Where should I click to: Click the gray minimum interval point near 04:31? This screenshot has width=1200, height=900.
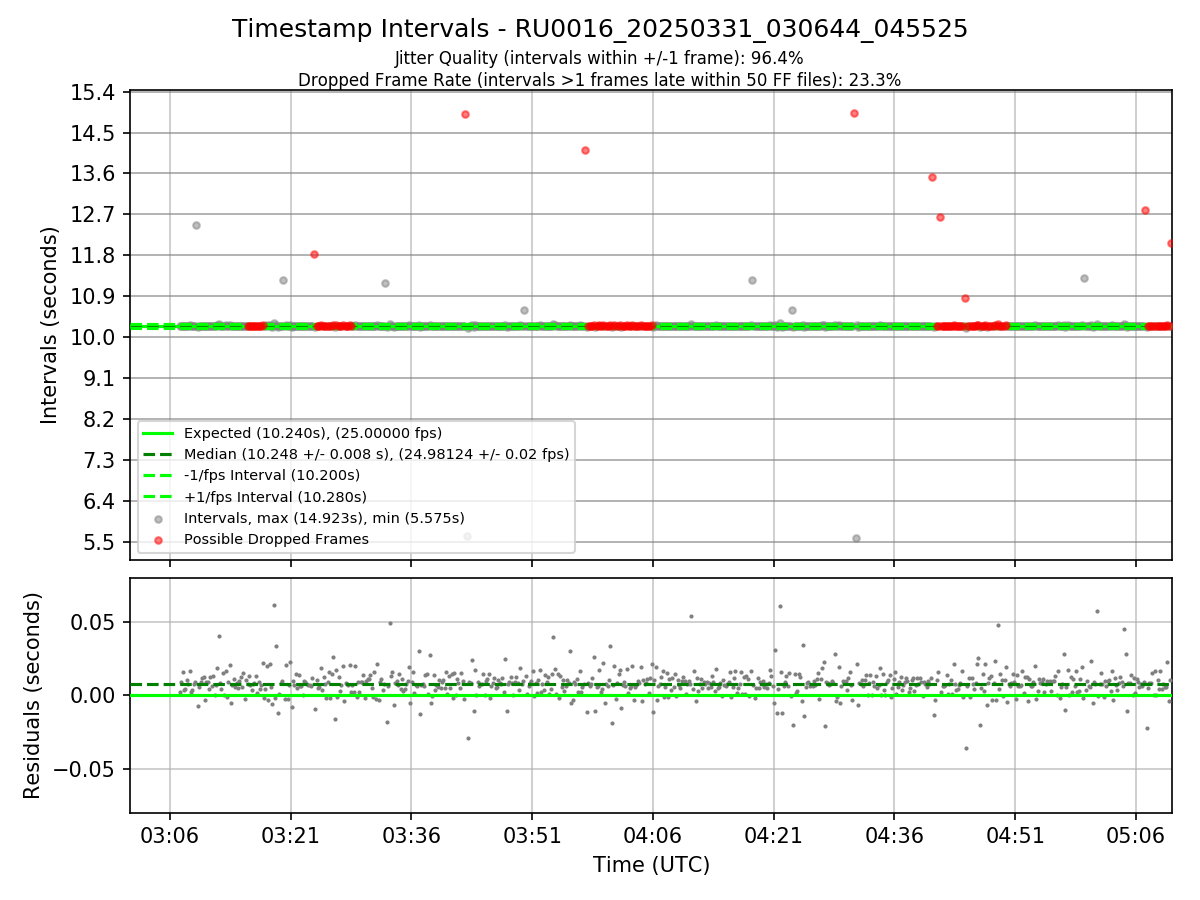pyautogui.click(x=856, y=538)
